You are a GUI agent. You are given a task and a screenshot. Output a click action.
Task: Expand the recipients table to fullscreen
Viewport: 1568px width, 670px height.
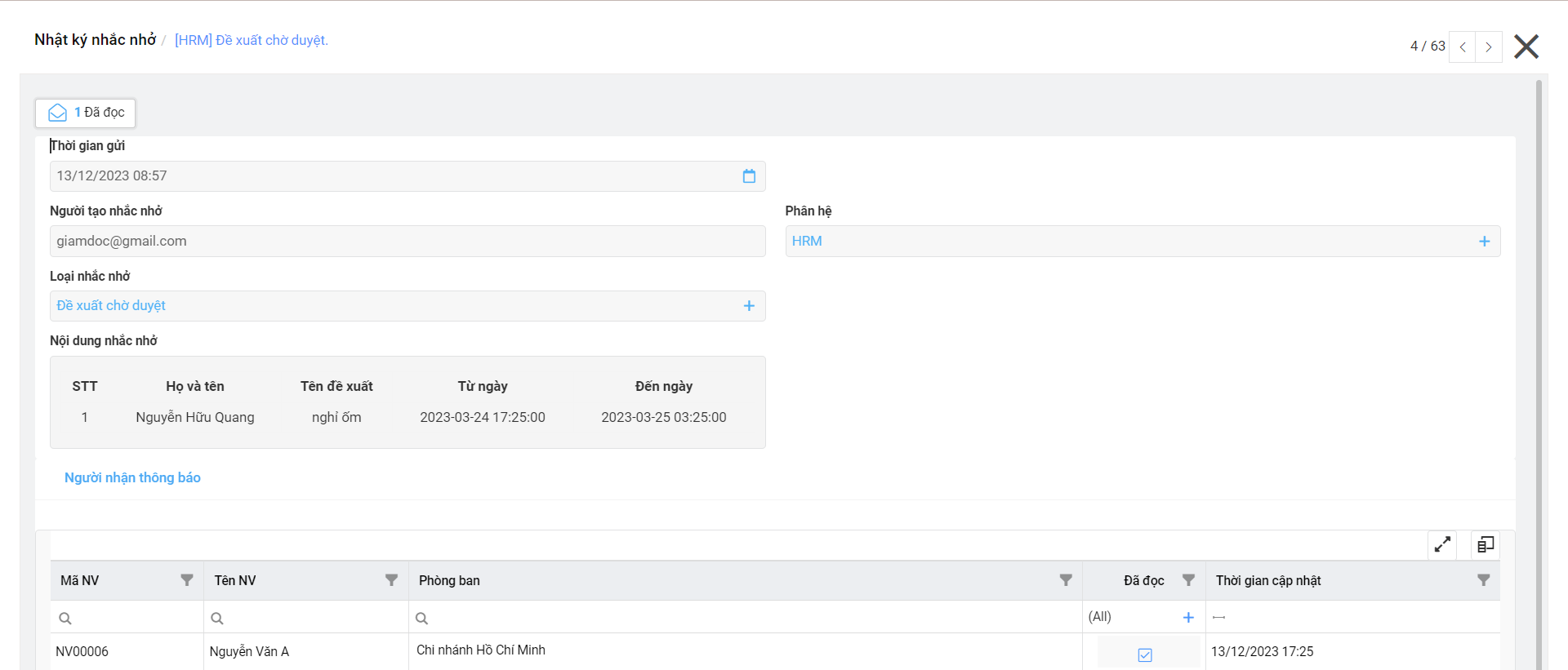[x=1442, y=544]
